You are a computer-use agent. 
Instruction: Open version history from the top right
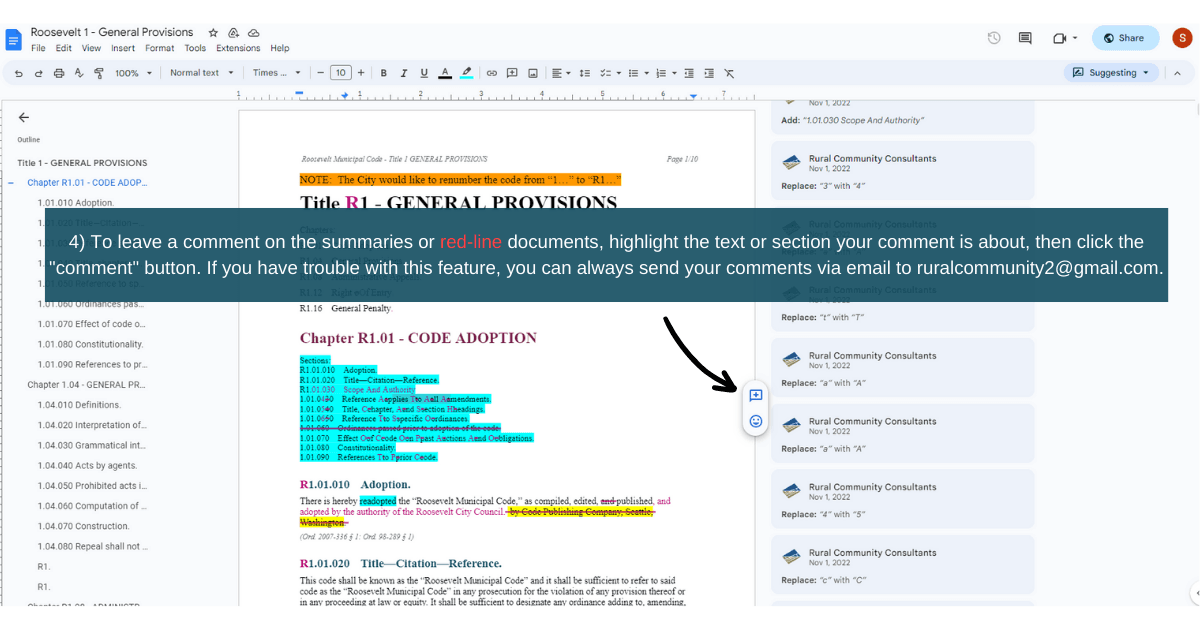pyautogui.click(x=993, y=37)
